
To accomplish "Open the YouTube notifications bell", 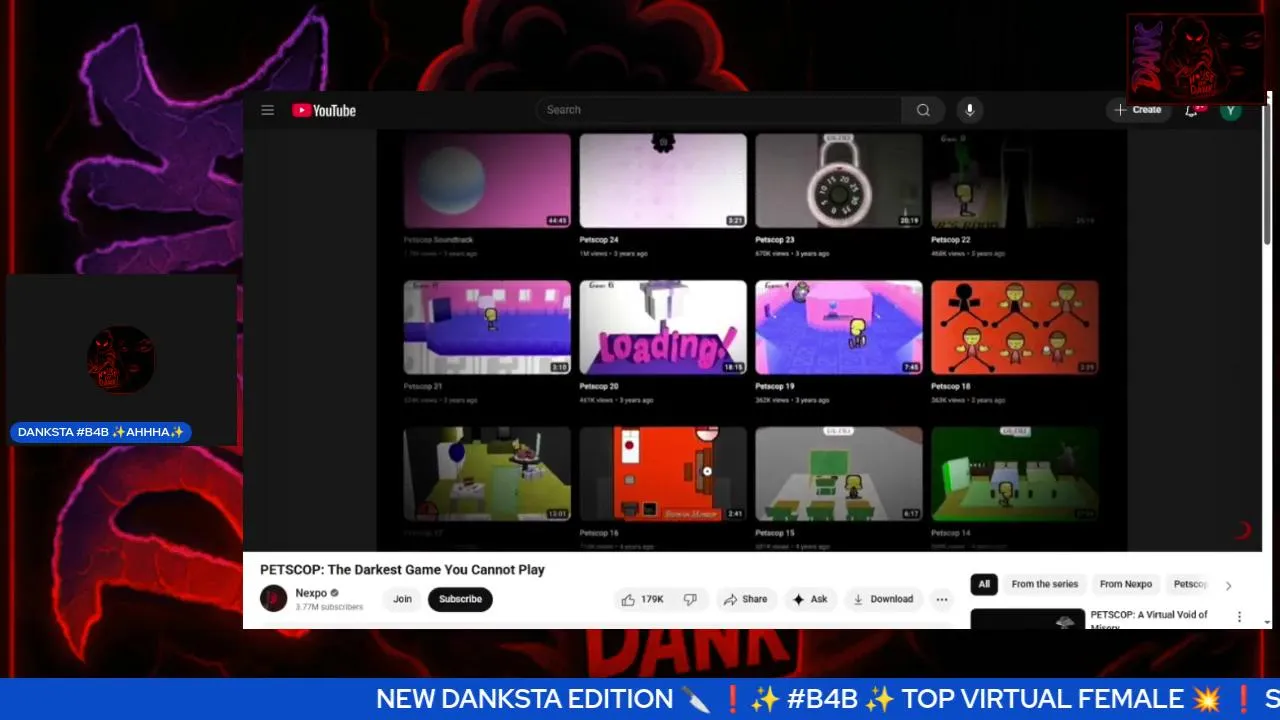I will 1191,110.
